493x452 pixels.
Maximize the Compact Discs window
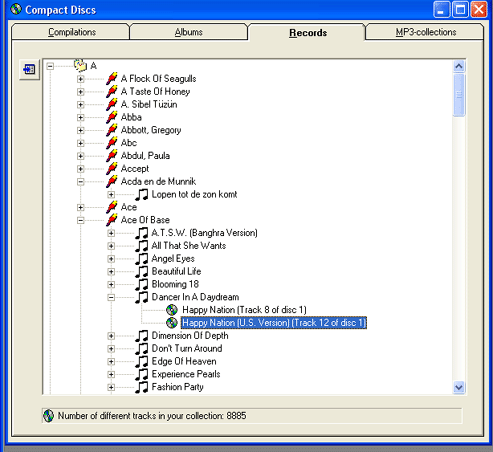[460, 9]
